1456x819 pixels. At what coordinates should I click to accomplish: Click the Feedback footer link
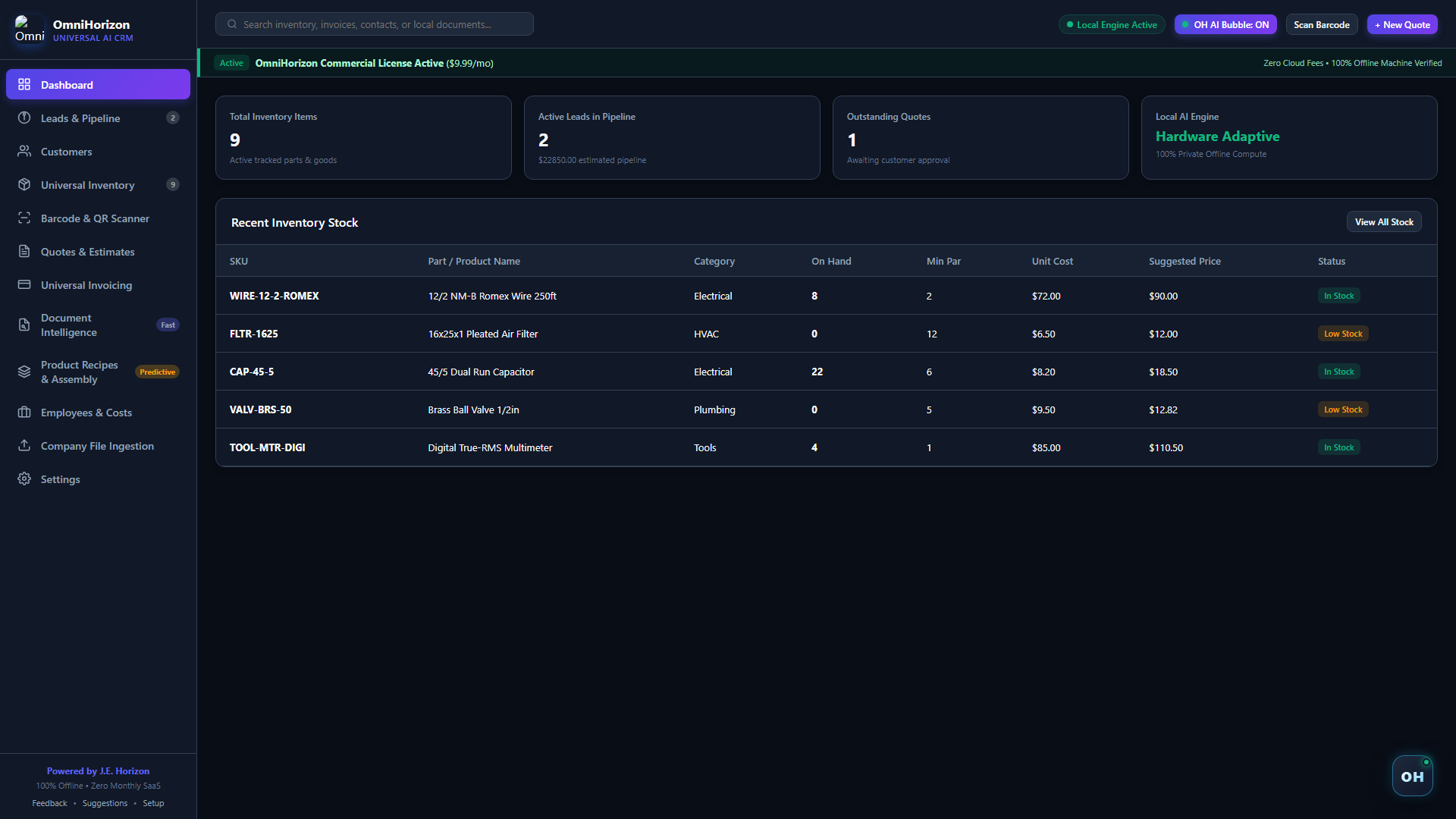pyautogui.click(x=49, y=803)
